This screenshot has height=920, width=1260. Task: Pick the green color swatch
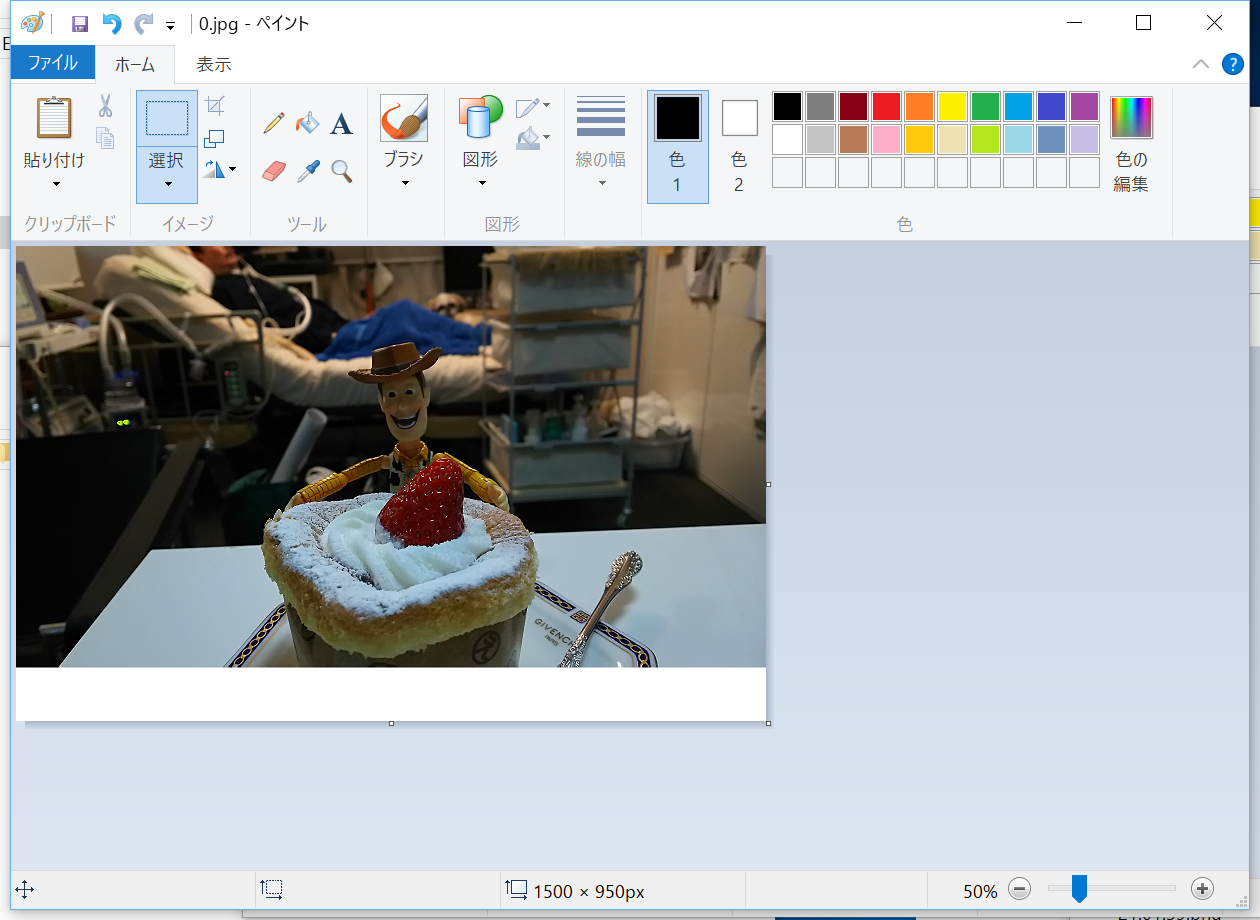point(986,106)
